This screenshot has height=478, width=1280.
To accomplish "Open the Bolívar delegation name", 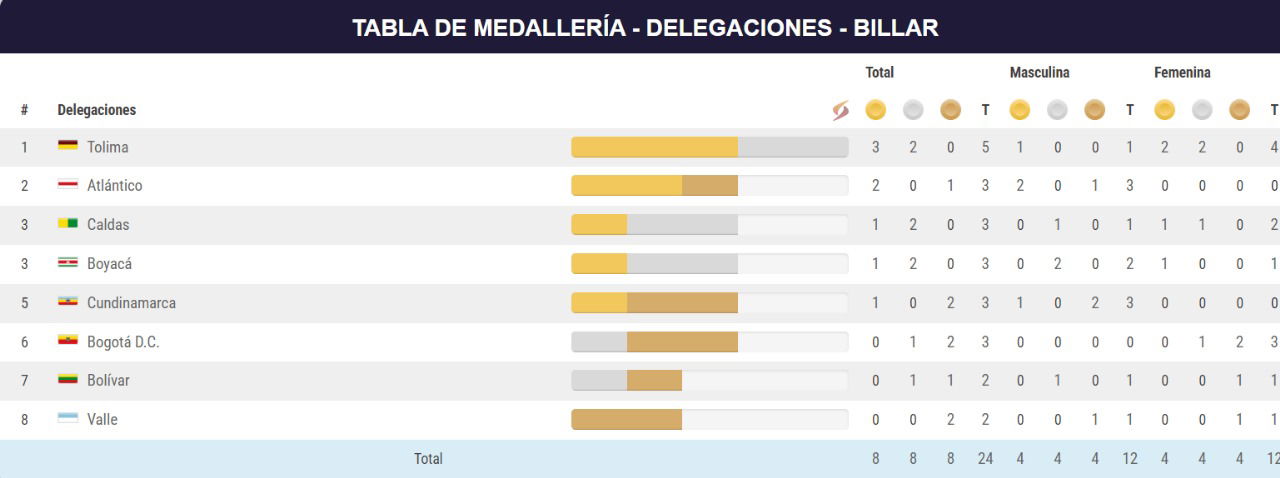I will point(108,380).
